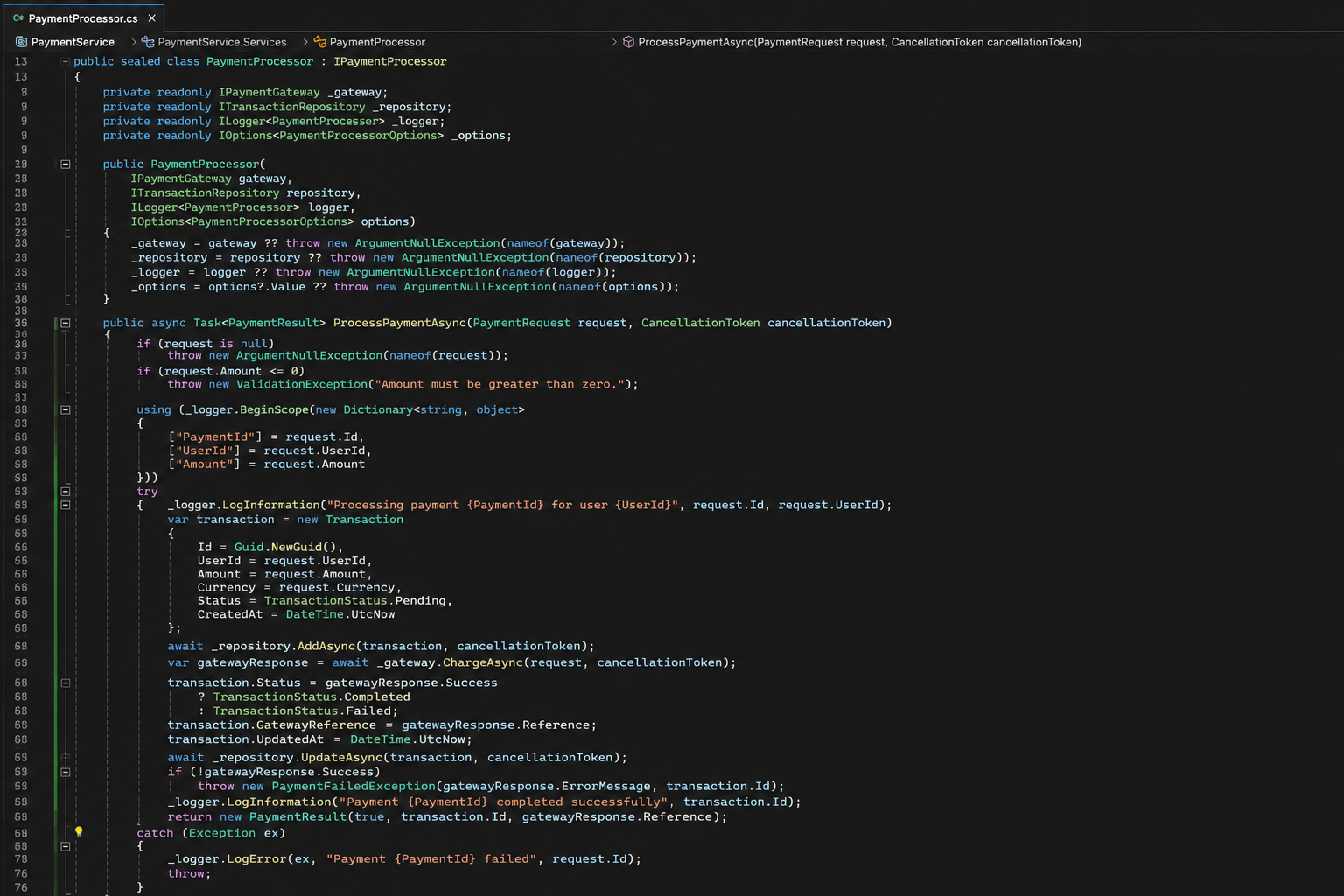Click CancellationToken type in ProcessPaymentAsync signature

coord(700,323)
